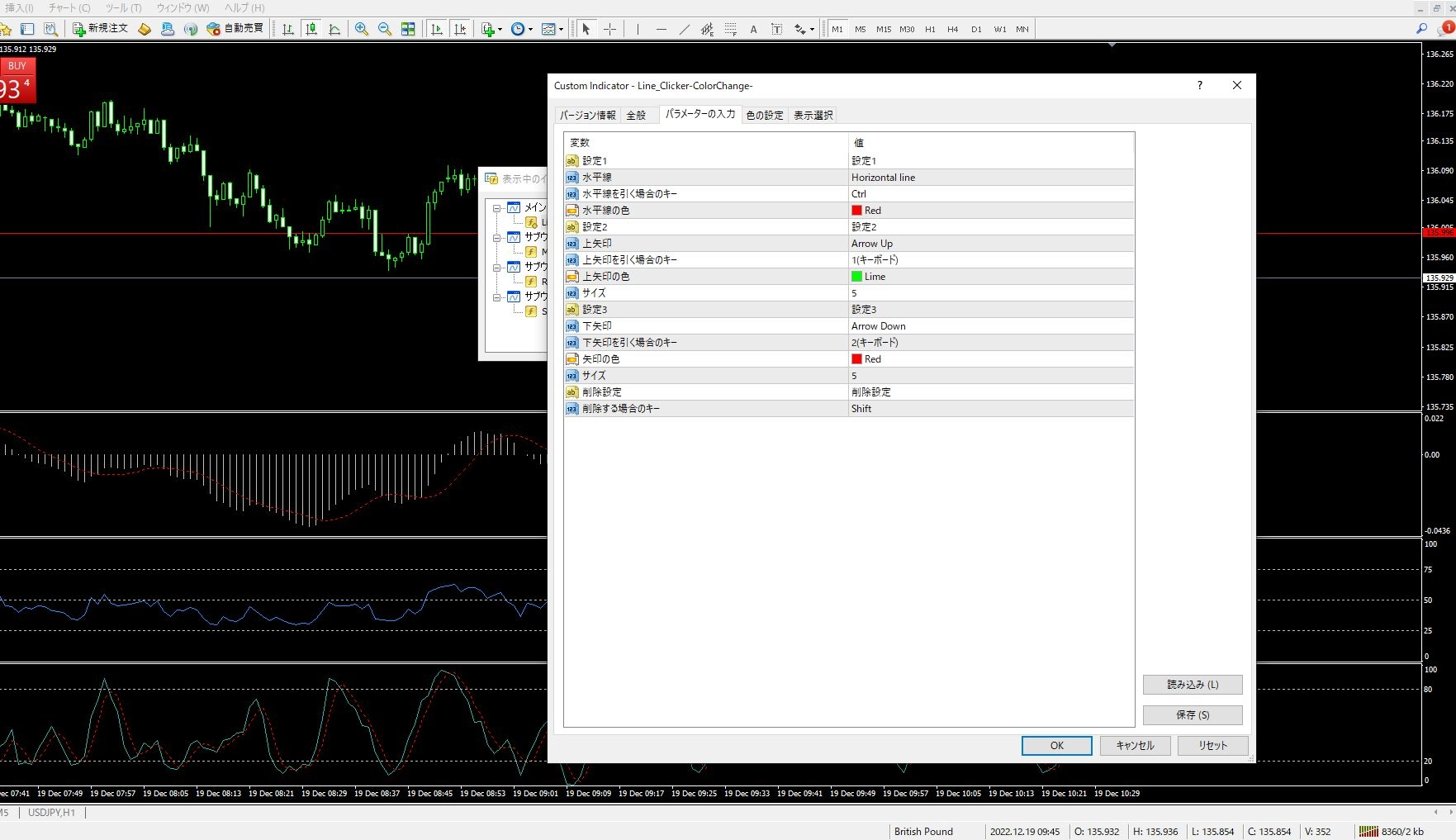Toggle the candlestick chart mode
1456x840 pixels.
click(x=311, y=29)
